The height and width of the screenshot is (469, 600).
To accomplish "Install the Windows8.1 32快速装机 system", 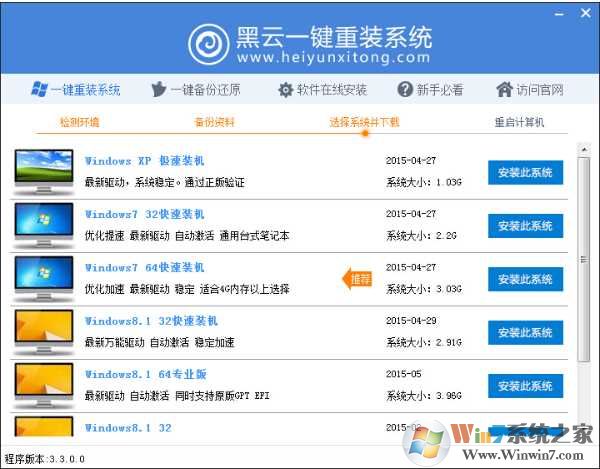I will [x=525, y=332].
